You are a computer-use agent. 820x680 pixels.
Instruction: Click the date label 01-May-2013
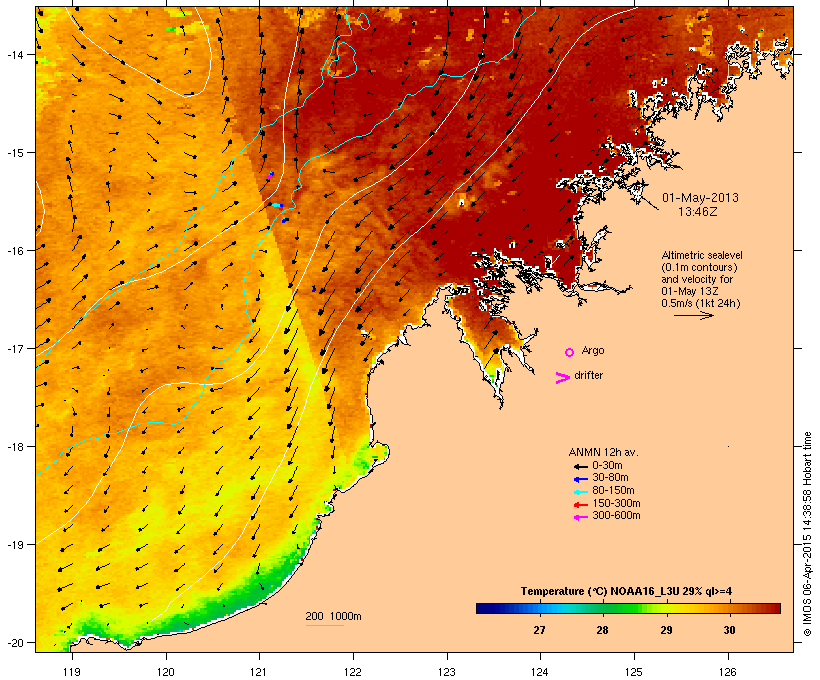click(700, 198)
